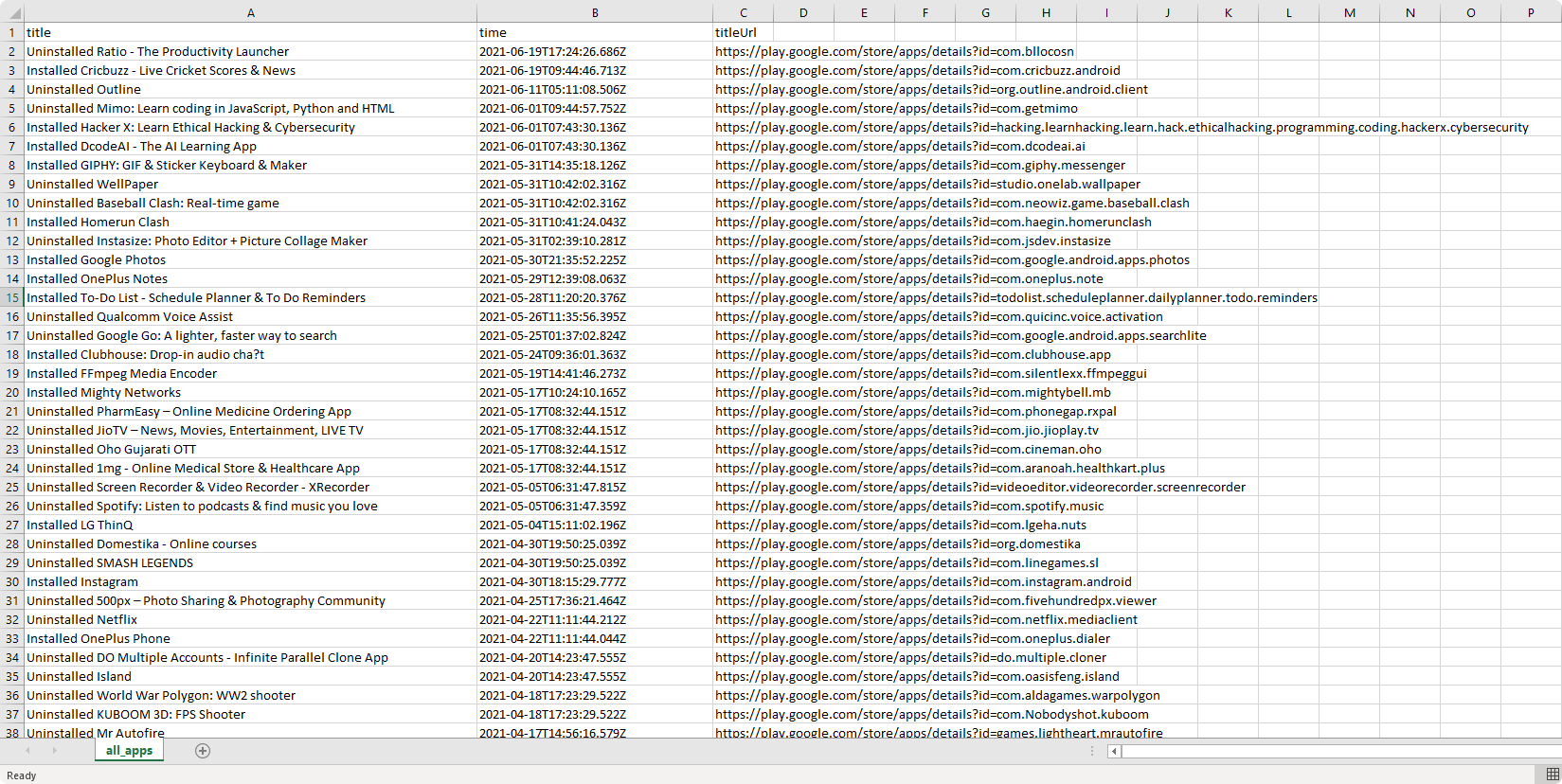Select cell 'Uninstalled SMASH LEGENDS'
Screen dimensions: 1562x784
(x=250, y=562)
